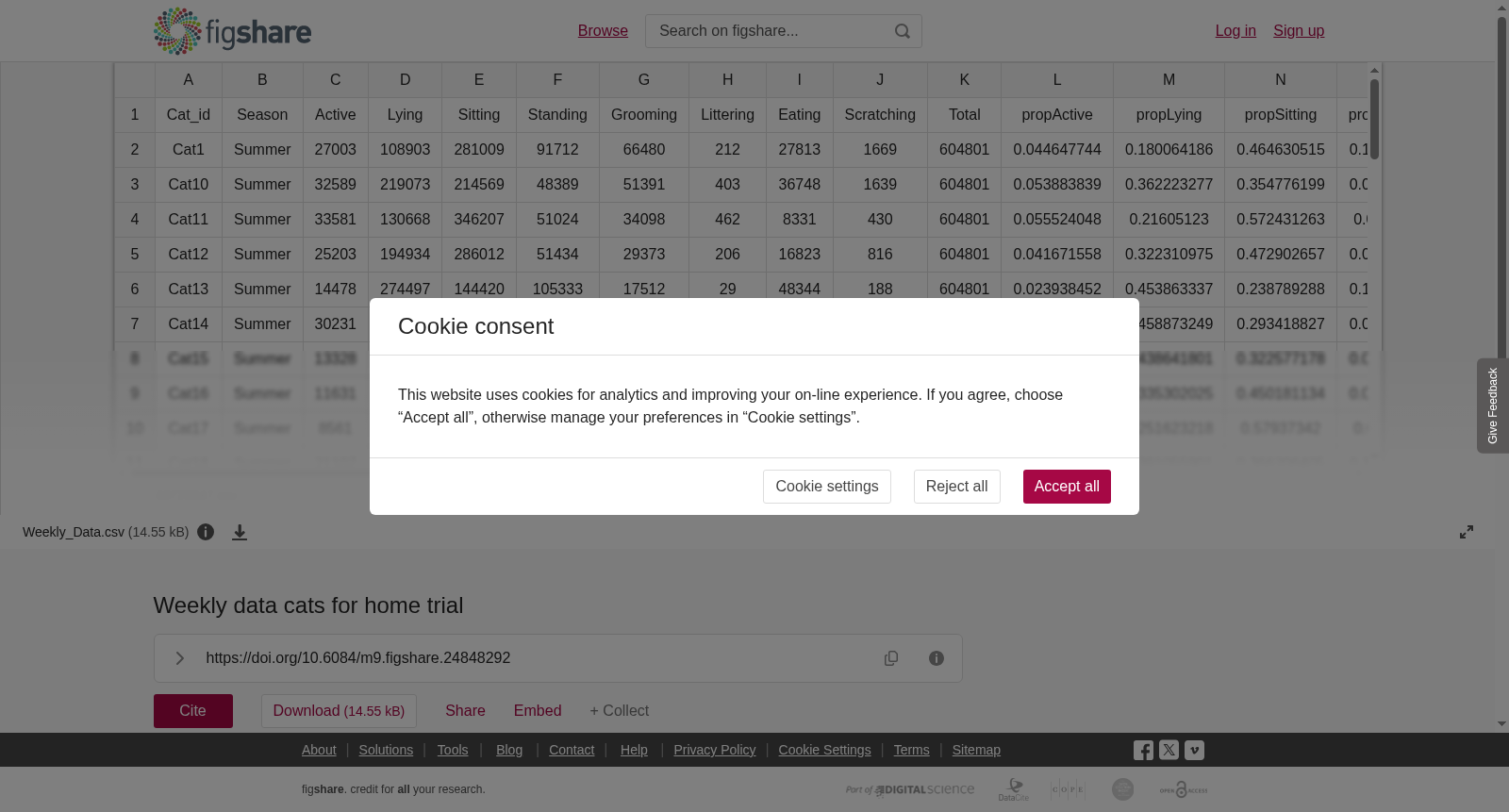Click cell Cat13

[x=189, y=290]
